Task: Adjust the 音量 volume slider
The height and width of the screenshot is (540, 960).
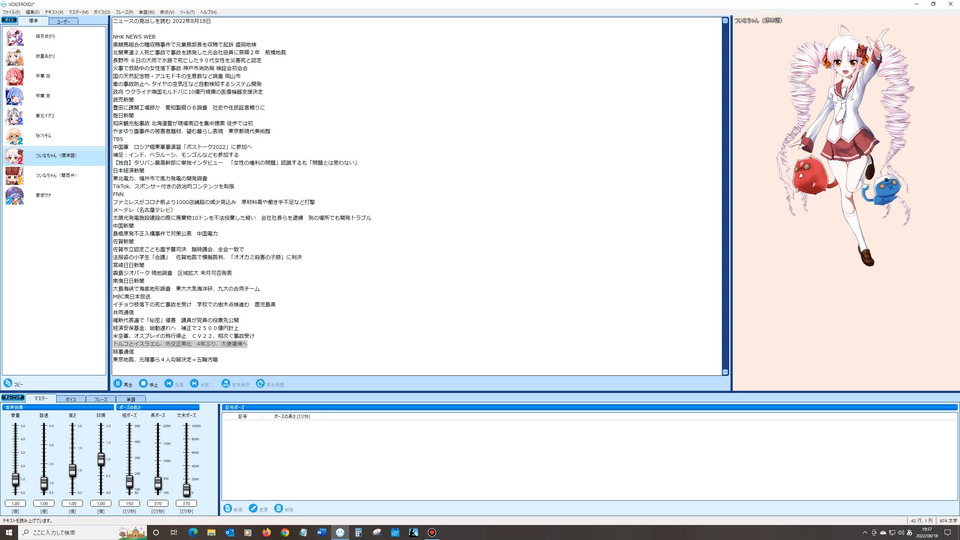Action: (15, 480)
